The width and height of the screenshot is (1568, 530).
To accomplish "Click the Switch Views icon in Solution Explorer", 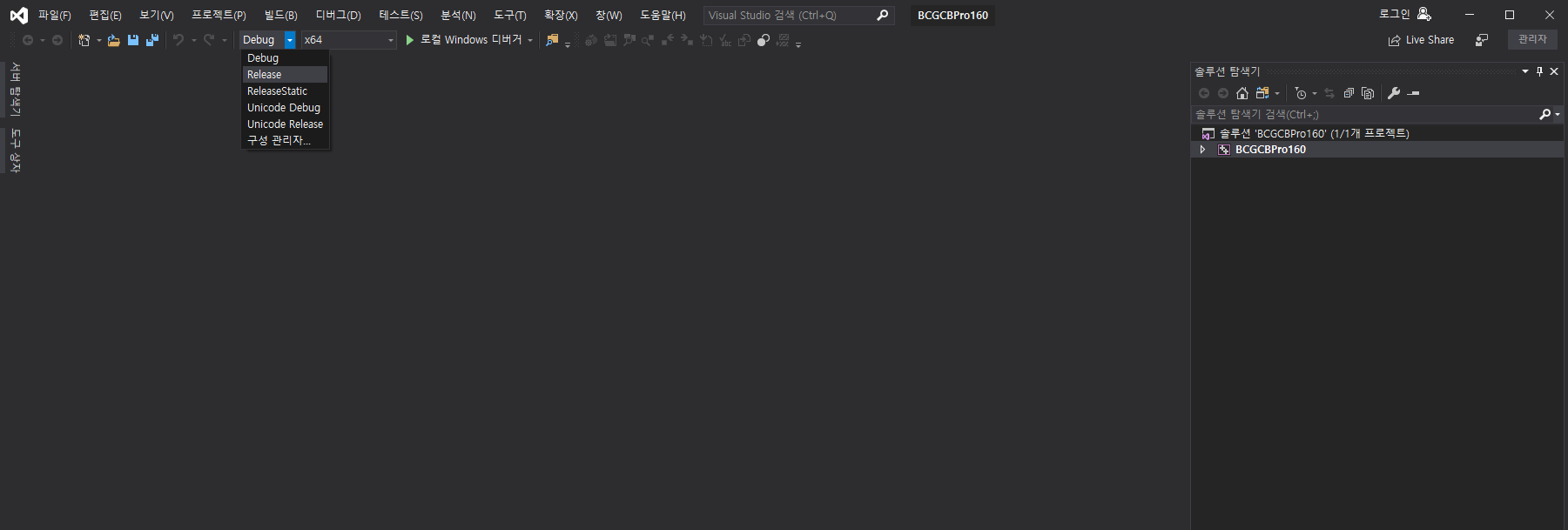I will tap(1262, 93).
